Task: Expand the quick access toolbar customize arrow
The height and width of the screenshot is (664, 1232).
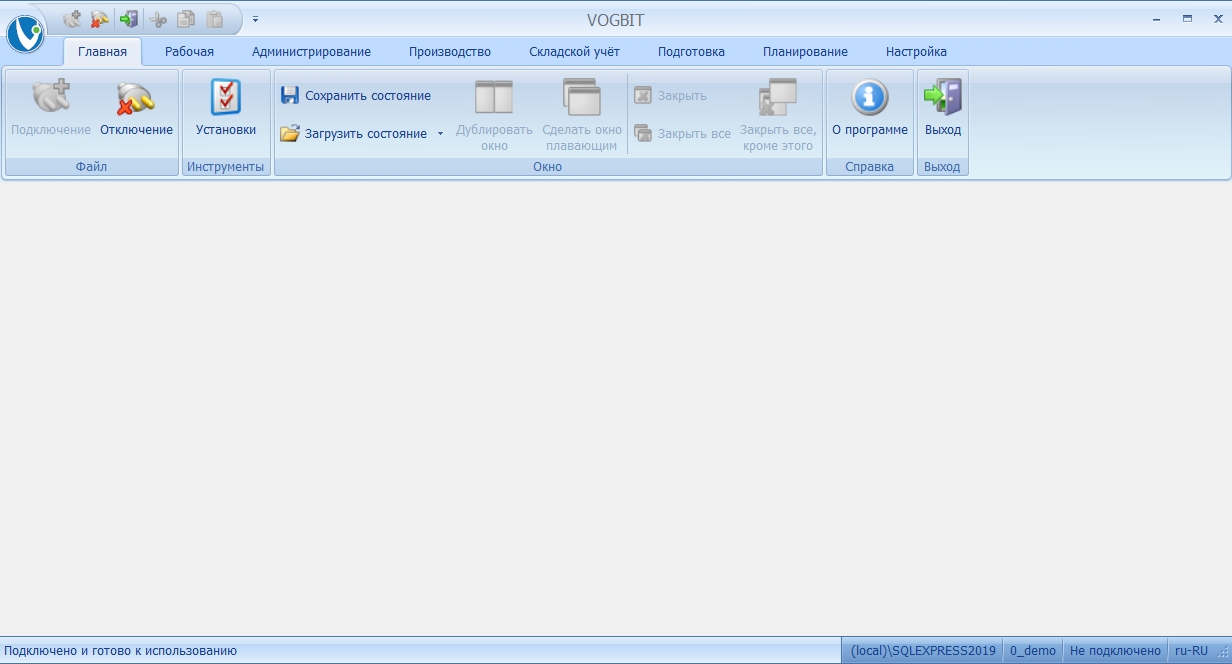Action: click(x=255, y=19)
